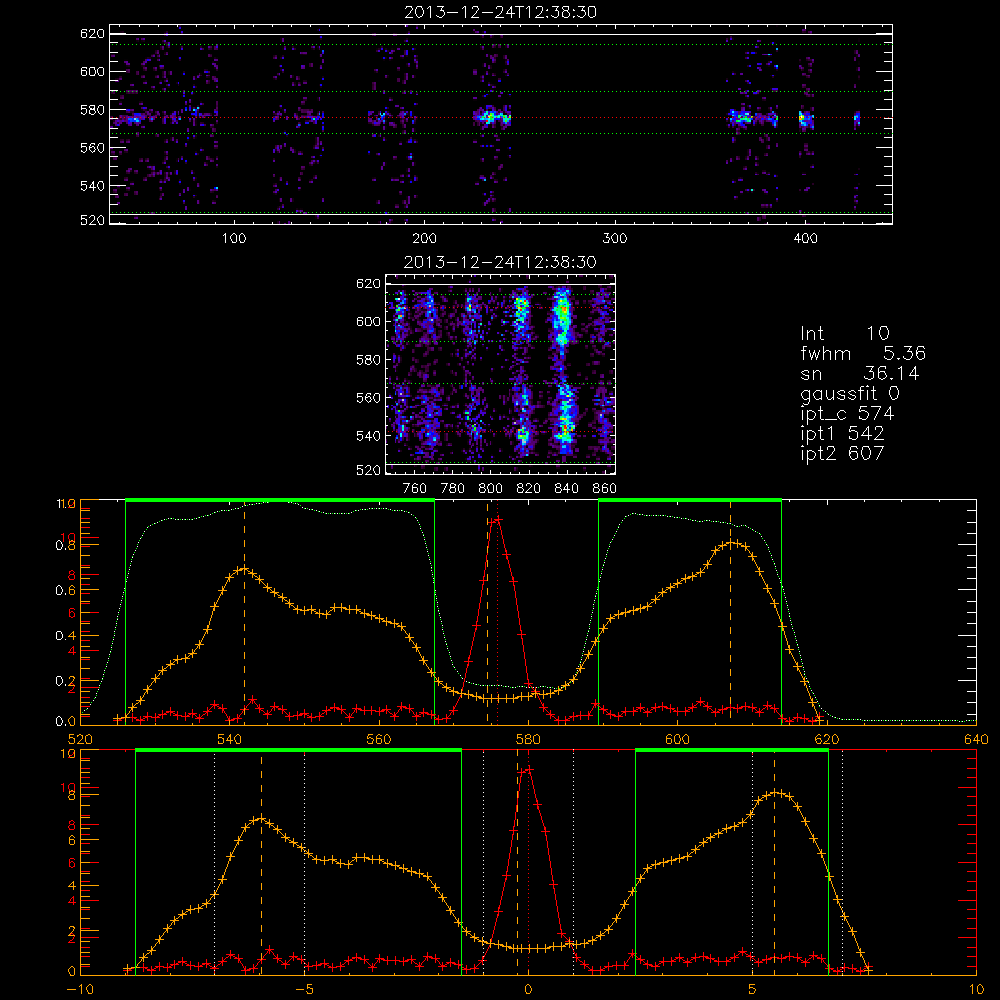The width and height of the screenshot is (1000, 1000).
Task: Select the 'fwhm 5.36' readout line
Action: click(863, 353)
